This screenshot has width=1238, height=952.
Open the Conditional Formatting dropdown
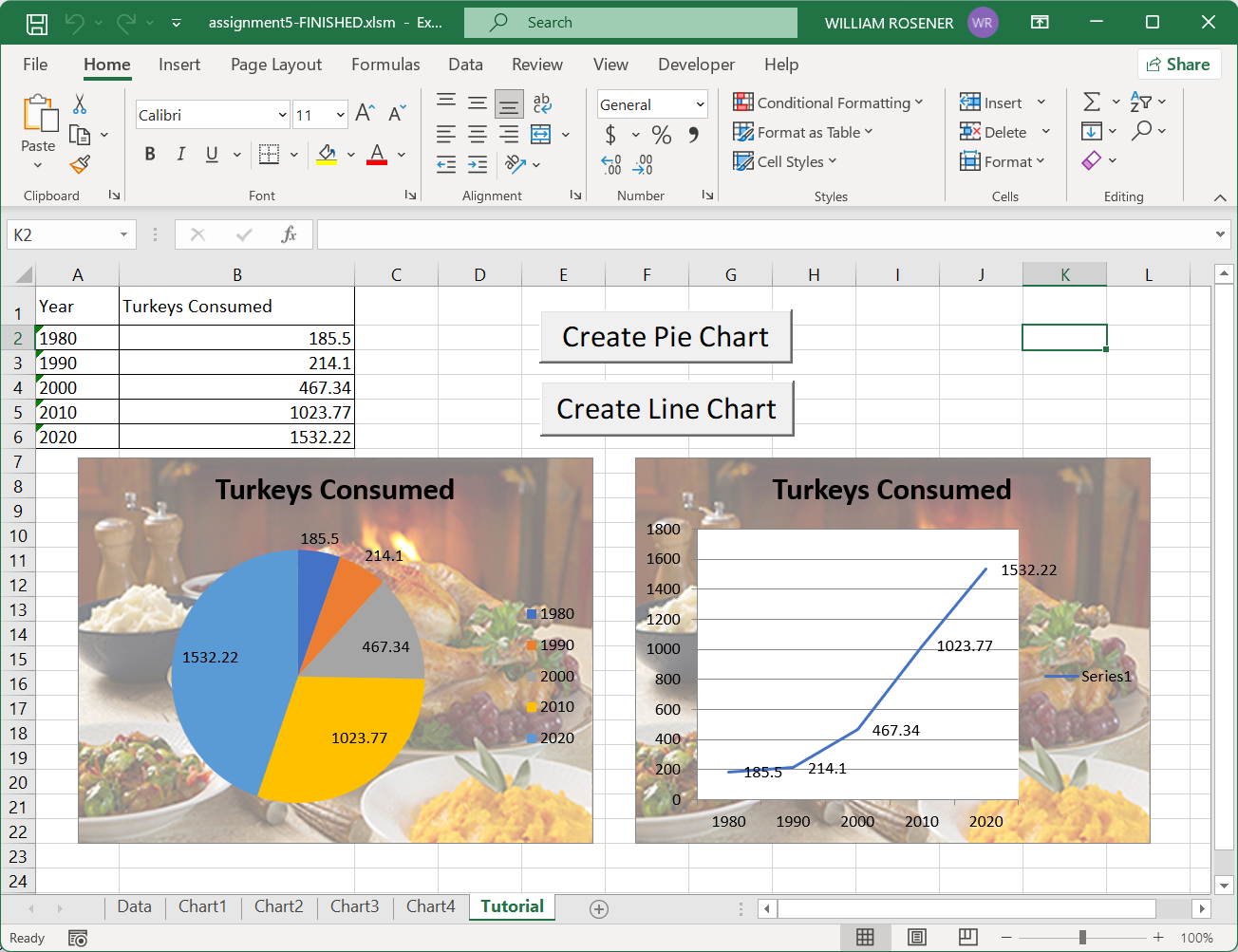pyautogui.click(x=828, y=103)
